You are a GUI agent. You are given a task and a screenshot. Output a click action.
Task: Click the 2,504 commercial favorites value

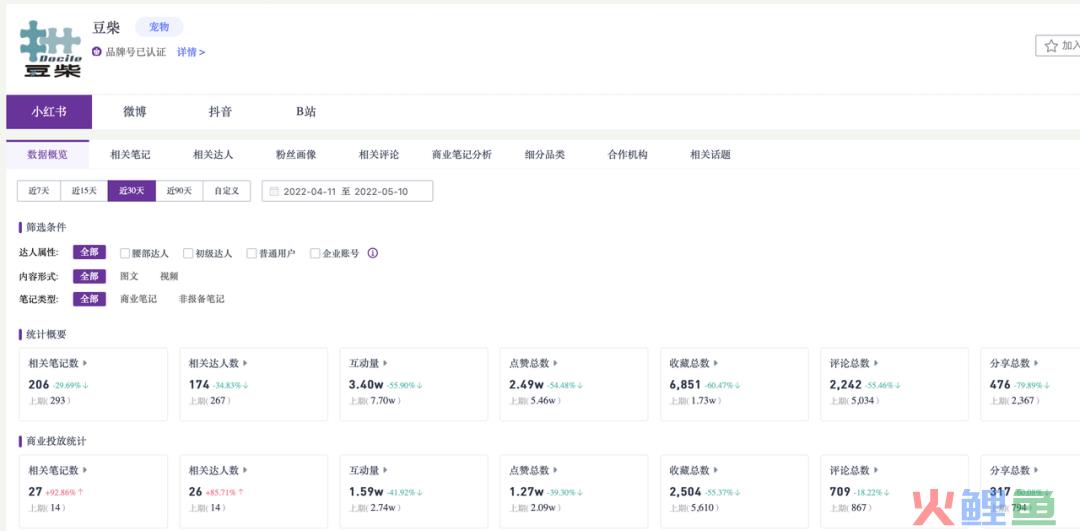[x=685, y=492]
